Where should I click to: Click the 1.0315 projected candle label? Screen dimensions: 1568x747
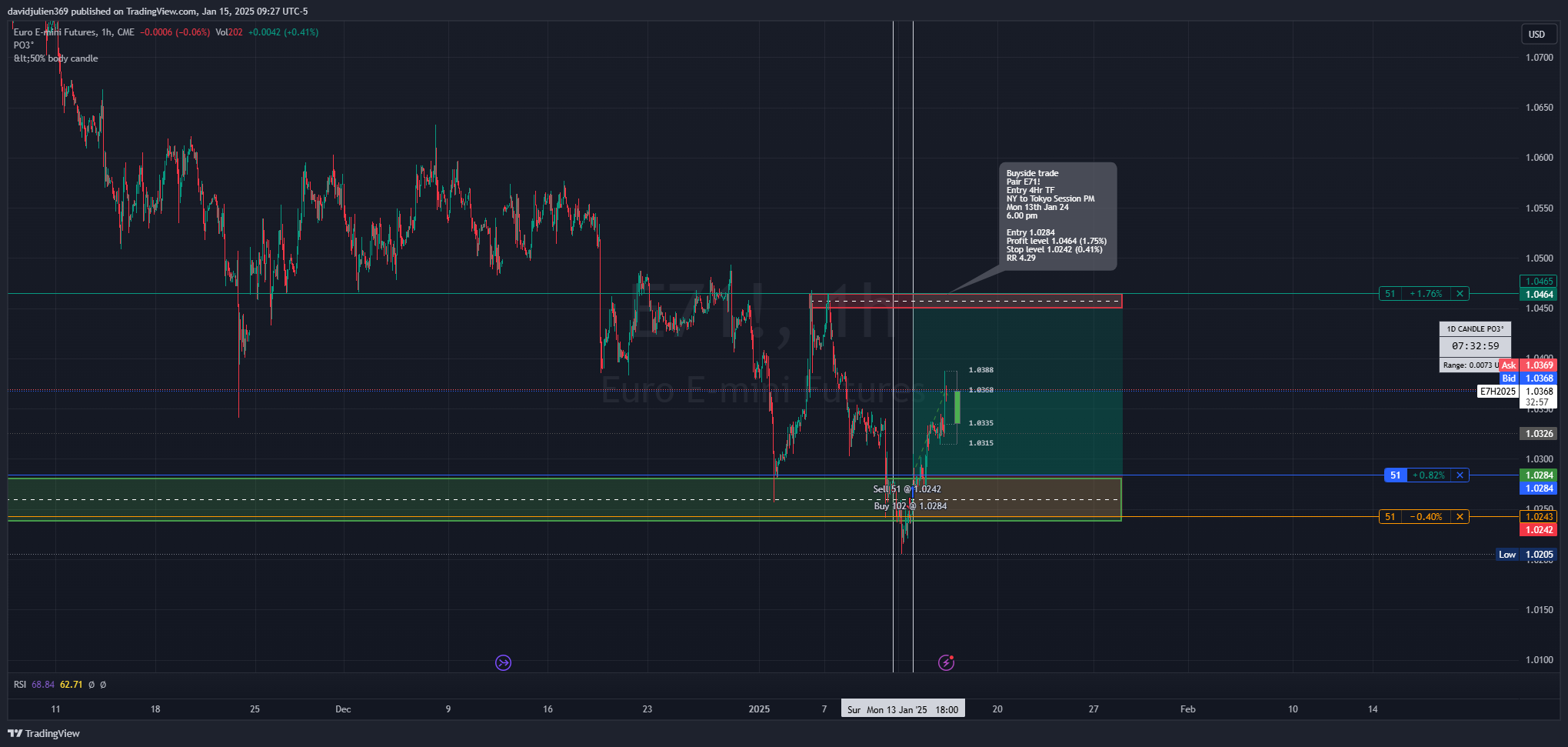pos(981,443)
